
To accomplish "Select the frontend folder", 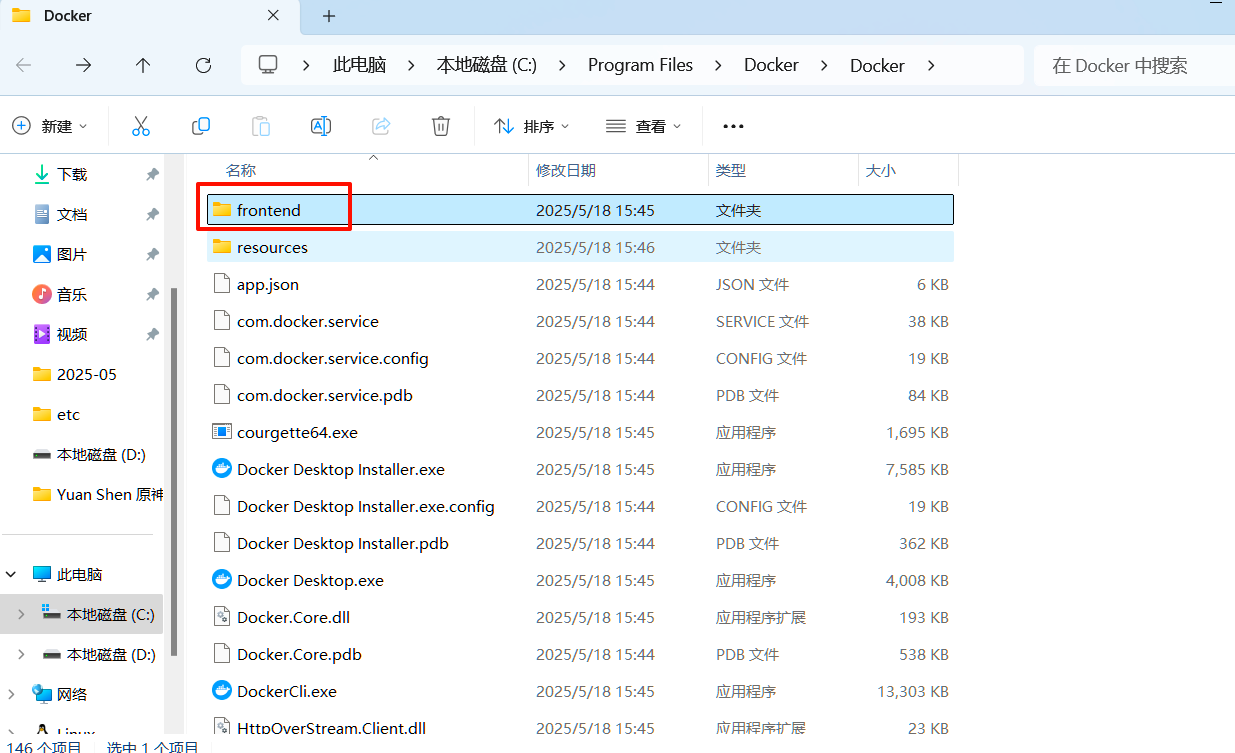I will click(x=580, y=210).
